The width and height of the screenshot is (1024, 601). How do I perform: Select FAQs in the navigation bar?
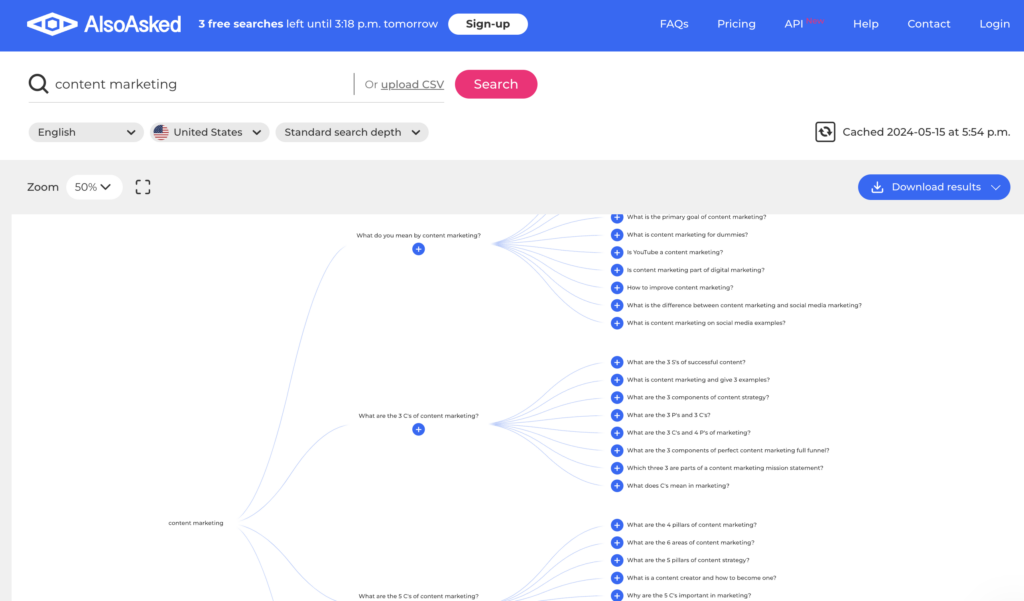pyautogui.click(x=674, y=23)
